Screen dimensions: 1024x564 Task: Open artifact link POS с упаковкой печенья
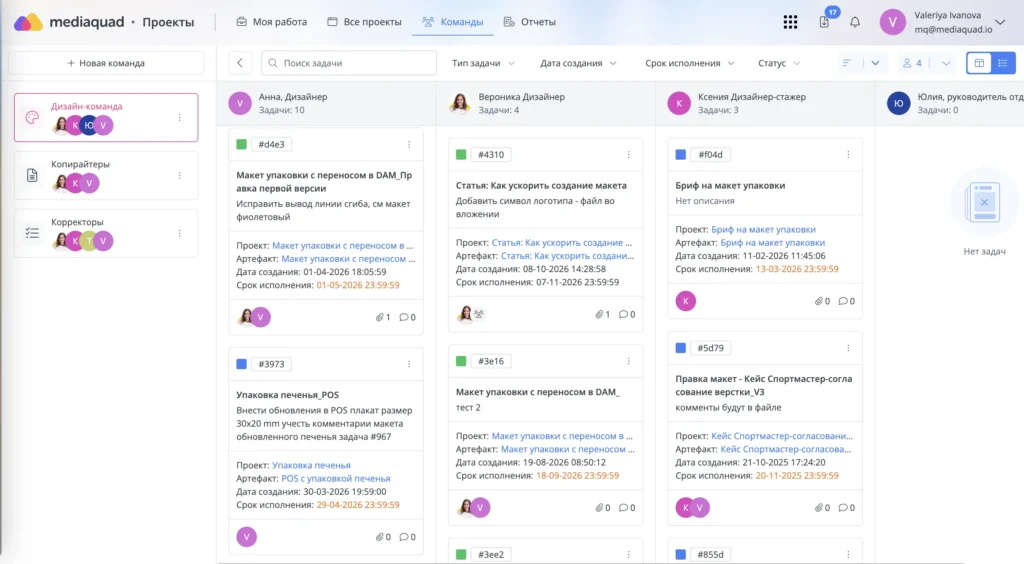336,478
